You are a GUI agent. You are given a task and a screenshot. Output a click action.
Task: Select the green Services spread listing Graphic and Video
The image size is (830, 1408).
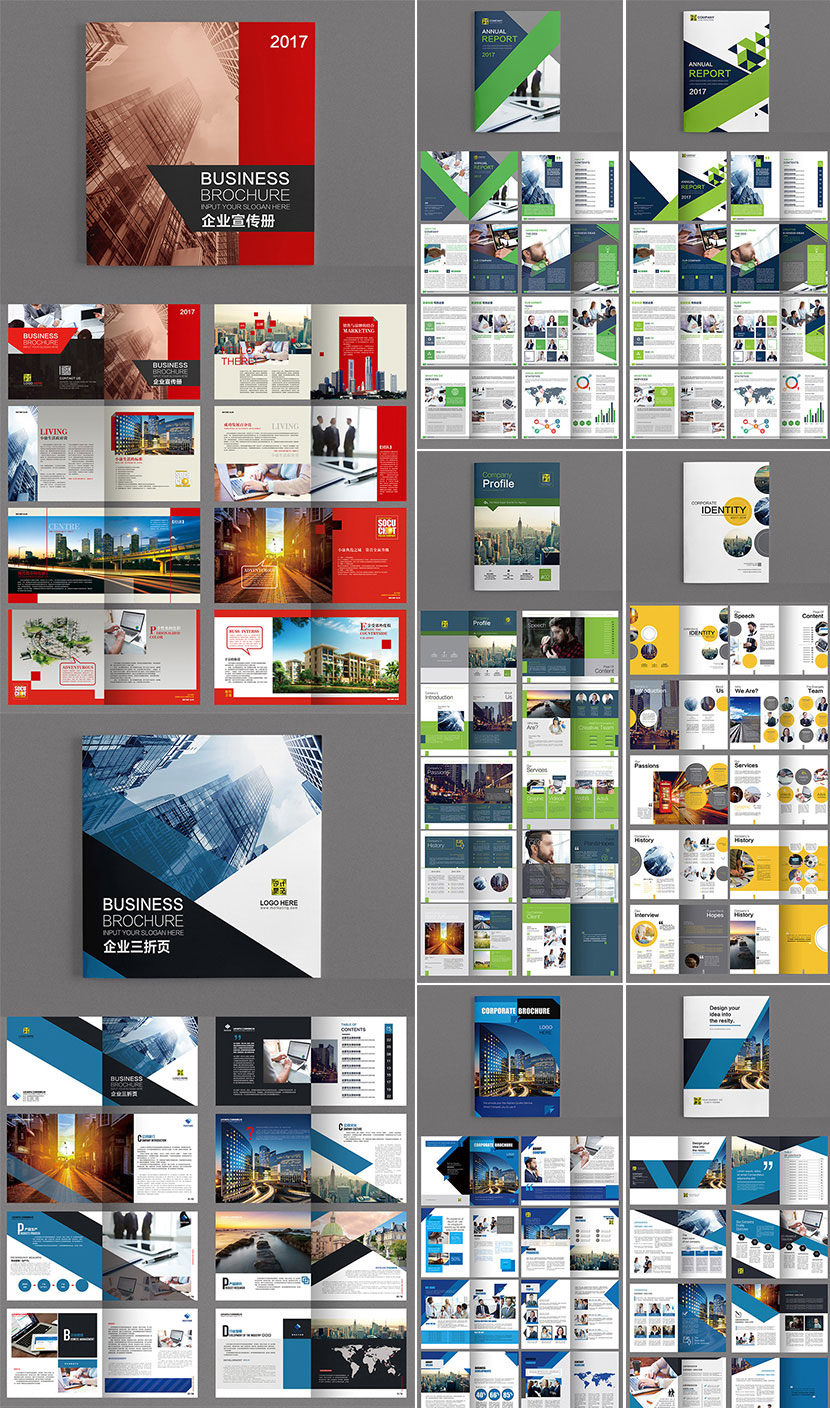570,791
